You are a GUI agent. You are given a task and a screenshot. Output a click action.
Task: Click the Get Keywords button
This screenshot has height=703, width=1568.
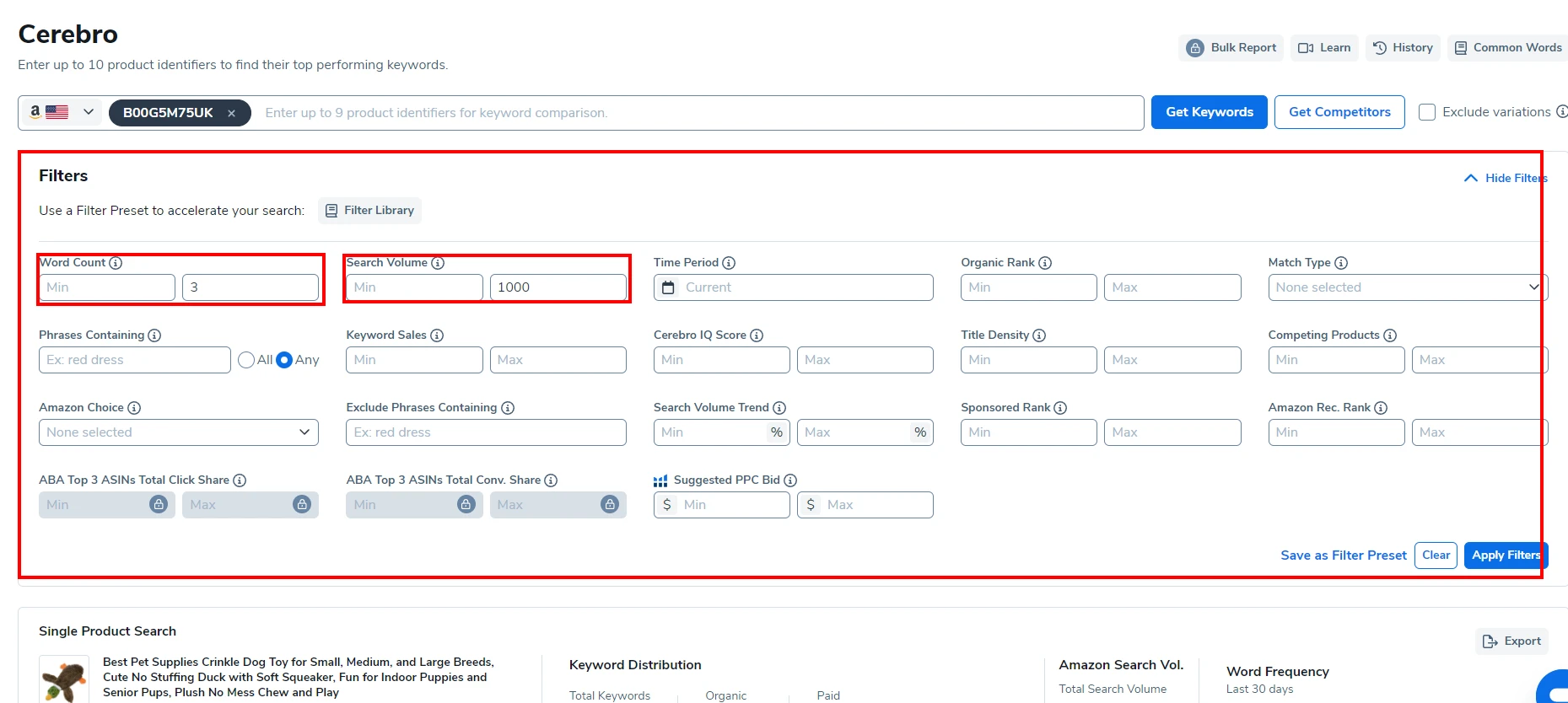click(x=1209, y=112)
